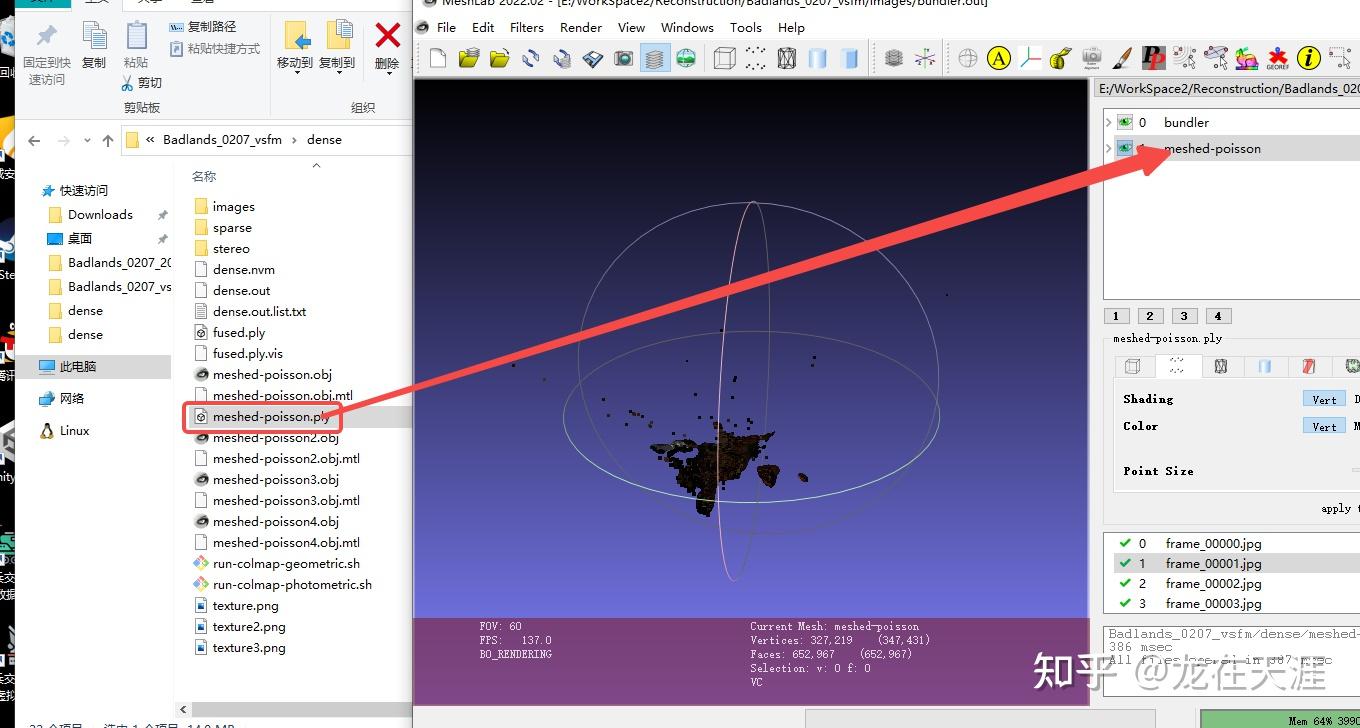Click the GEOREF tool icon

click(x=1278, y=59)
